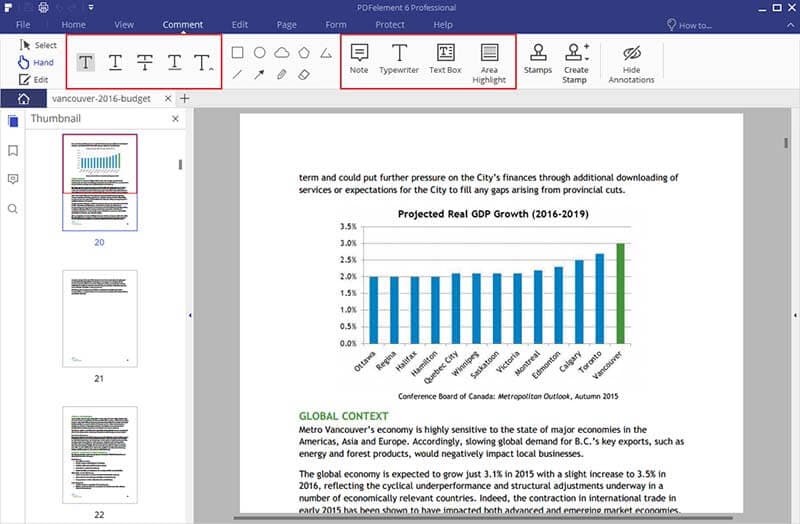Close the Thumbnail panel
Viewport: 800px width, 524px height.
click(x=176, y=118)
